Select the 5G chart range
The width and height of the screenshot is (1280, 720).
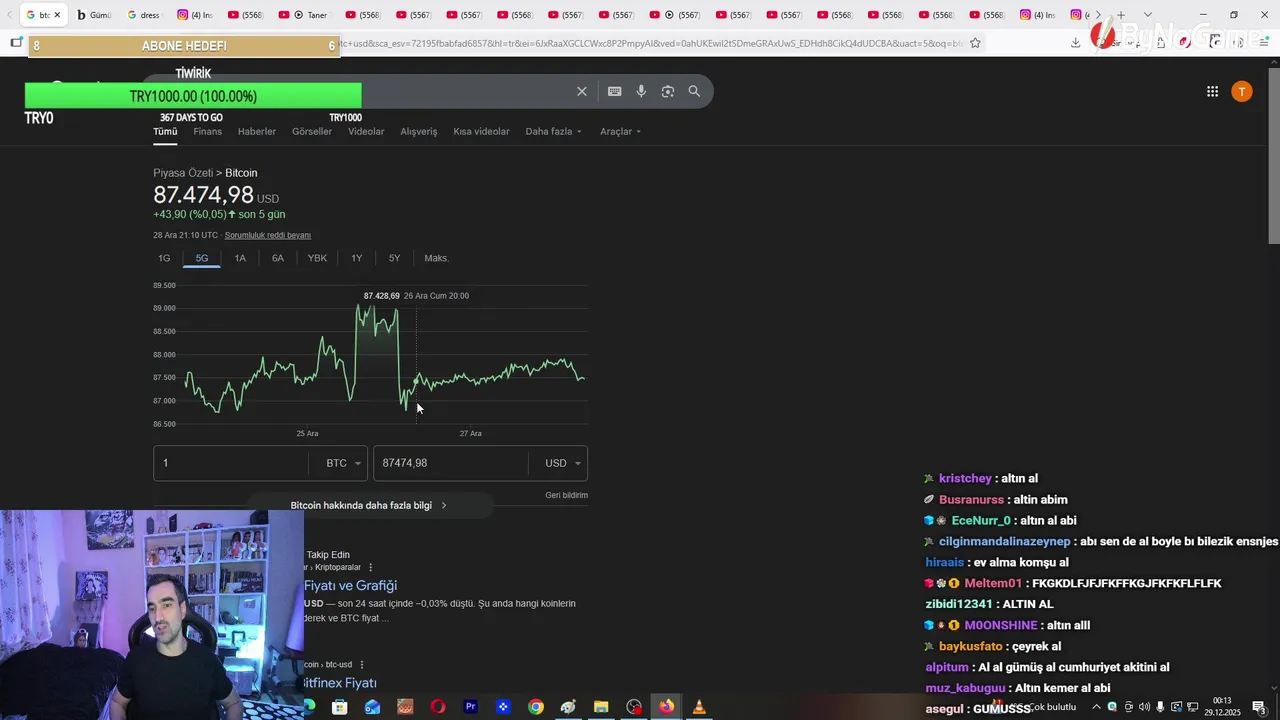point(202,258)
